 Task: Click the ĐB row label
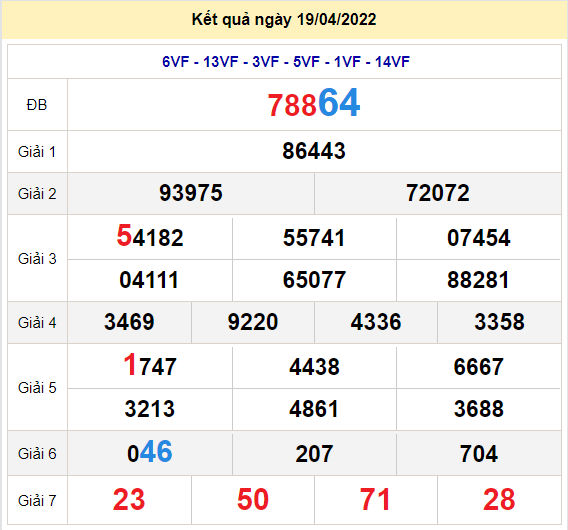click(x=37, y=105)
